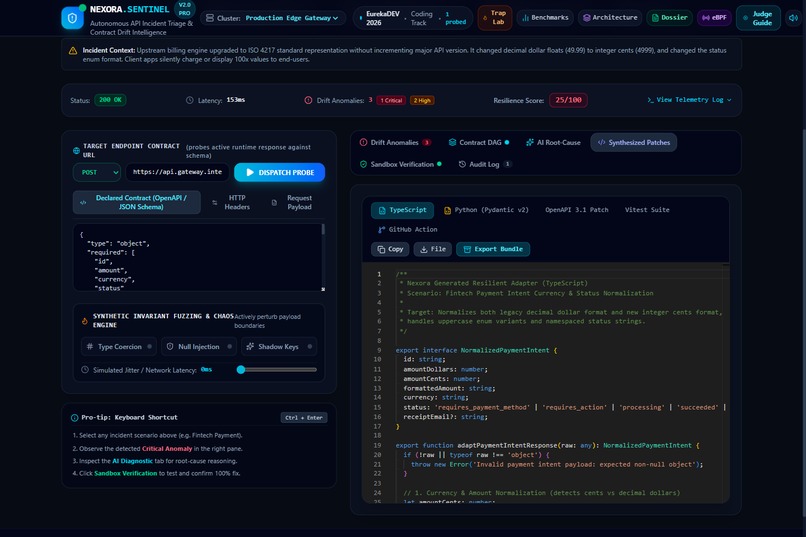Open the Benchmarks page
The image size is (806, 537).
[x=545, y=17]
